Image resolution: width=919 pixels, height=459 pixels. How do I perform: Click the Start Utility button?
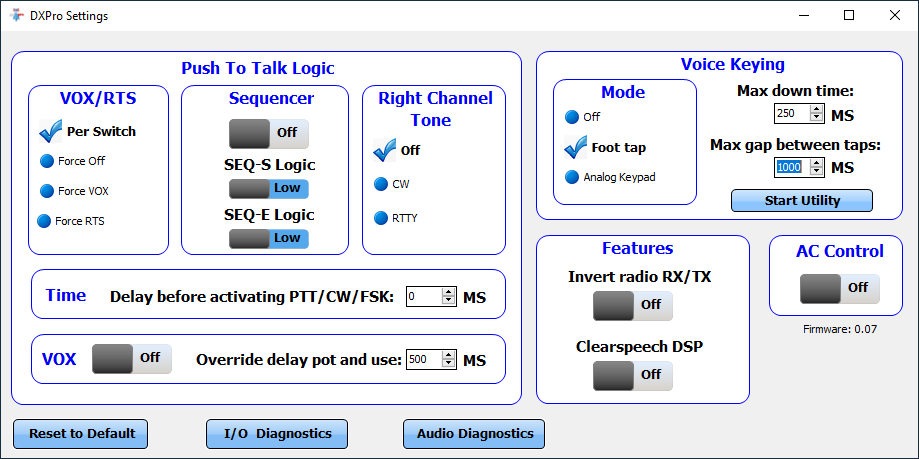click(x=802, y=200)
